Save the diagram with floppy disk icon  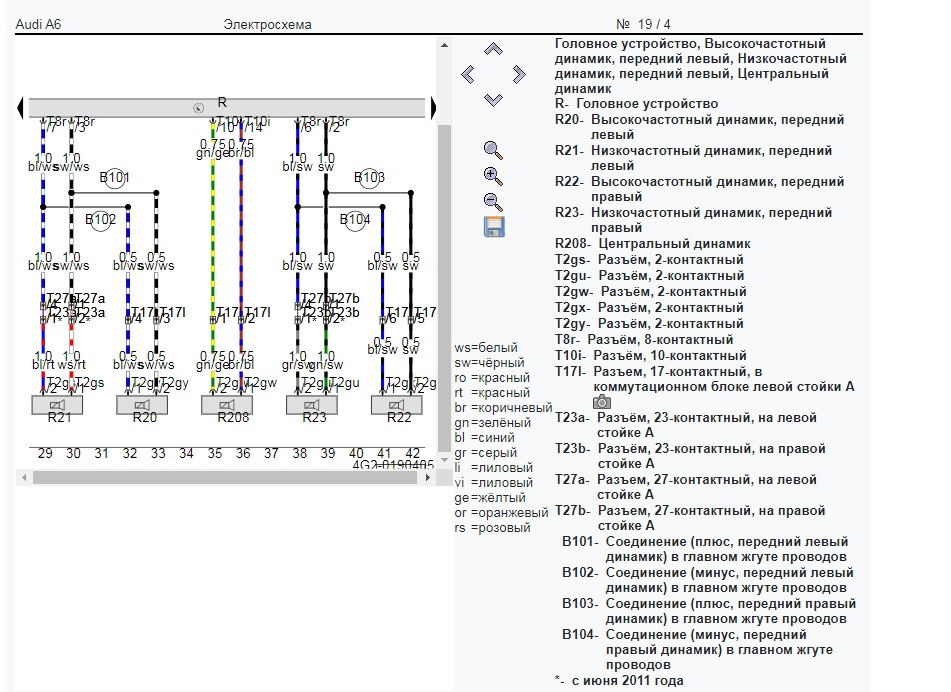click(x=494, y=227)
